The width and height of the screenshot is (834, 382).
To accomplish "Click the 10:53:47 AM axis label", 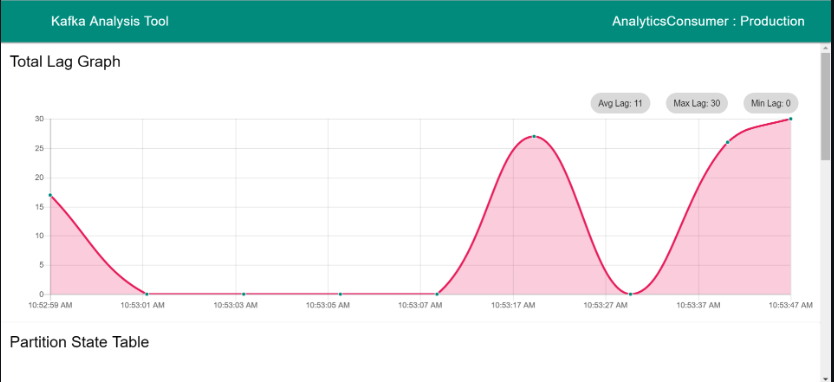I will [x=790, y=305].
